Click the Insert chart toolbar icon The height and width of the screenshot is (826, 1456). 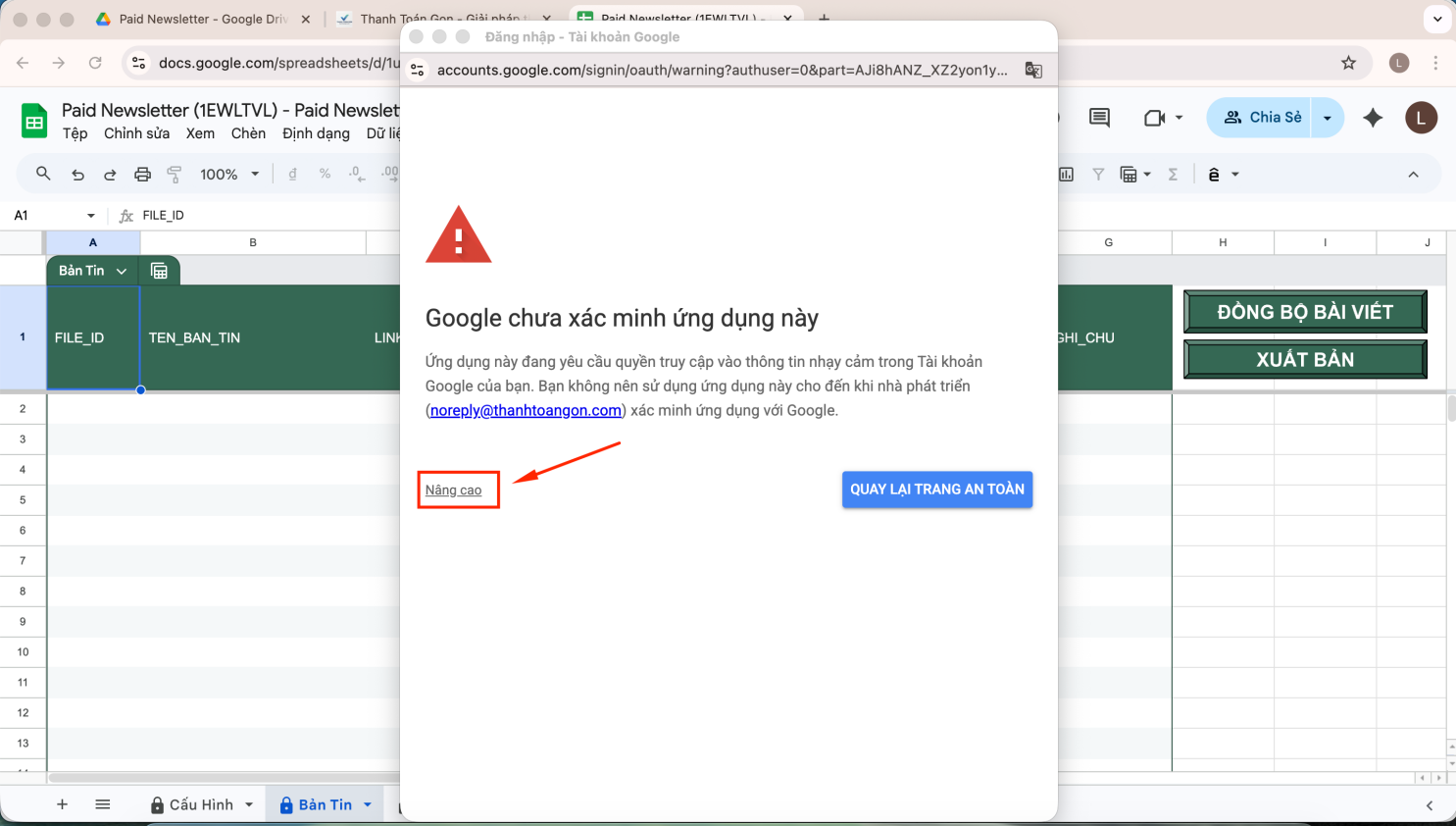coord(1066,174)
